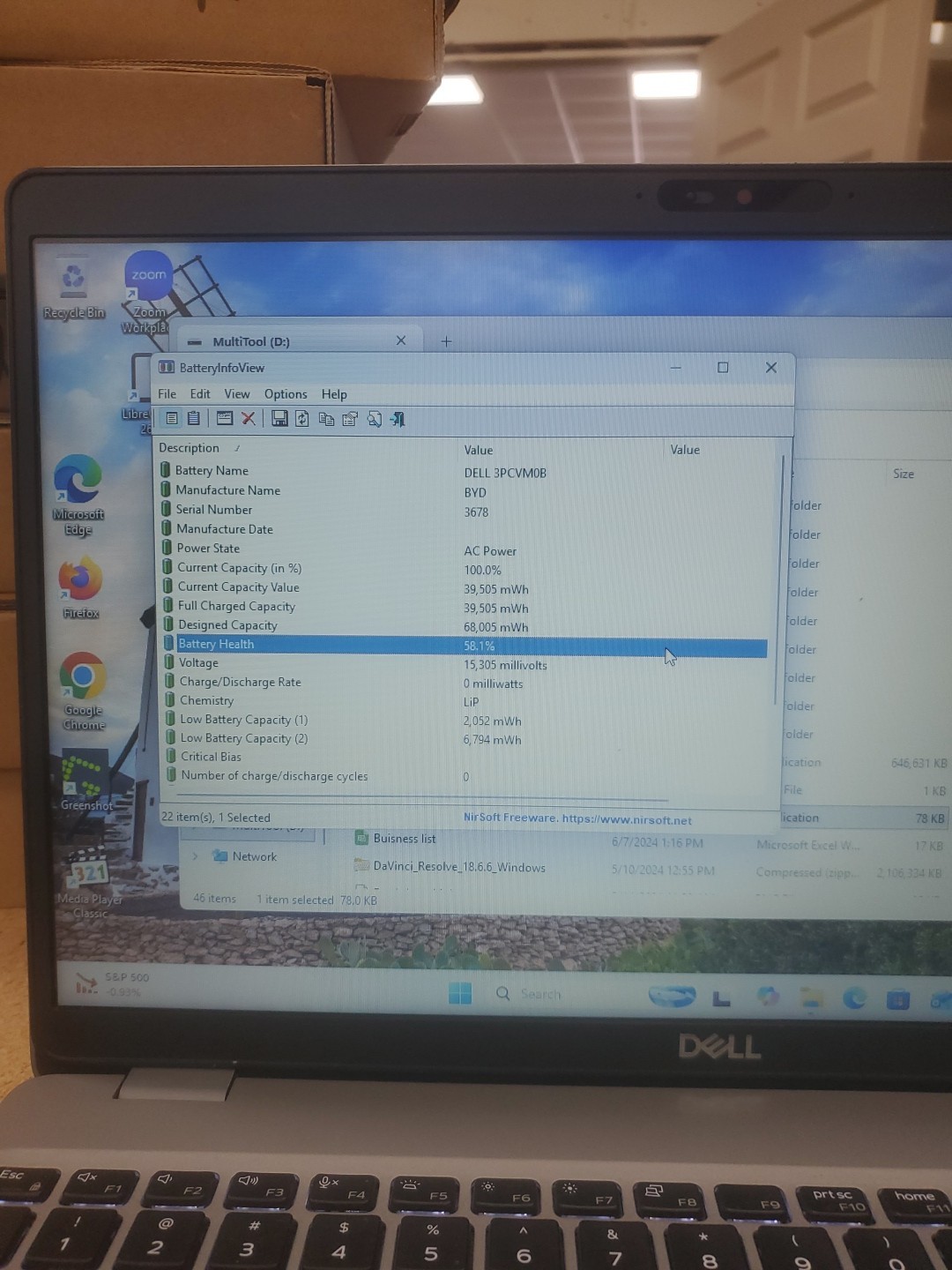Viewport: 952px width, 1270px height.
Task: Click the Find magnifier toolbar icon
Action: pyautogui.click(x=374, y=419)
